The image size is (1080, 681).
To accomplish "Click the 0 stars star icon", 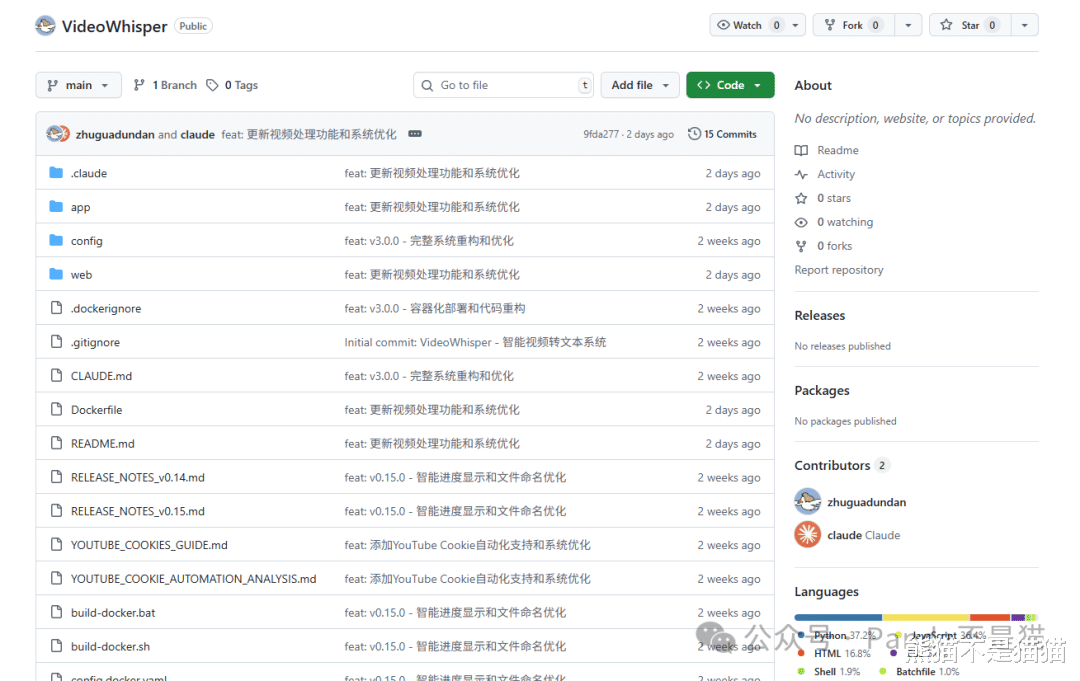I will 801,198.
